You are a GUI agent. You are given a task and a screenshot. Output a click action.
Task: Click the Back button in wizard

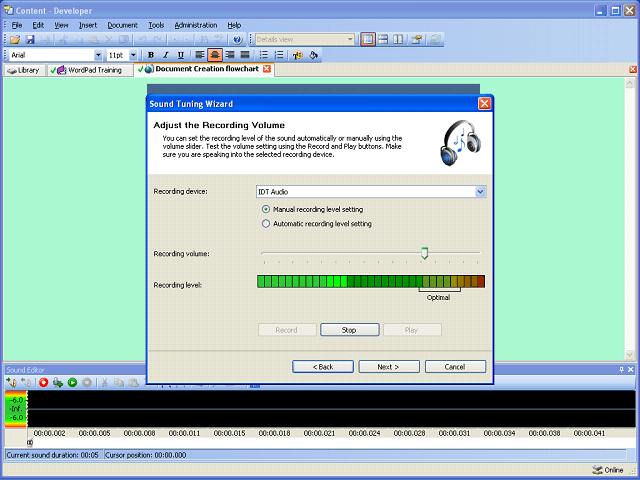coord(323,367)
